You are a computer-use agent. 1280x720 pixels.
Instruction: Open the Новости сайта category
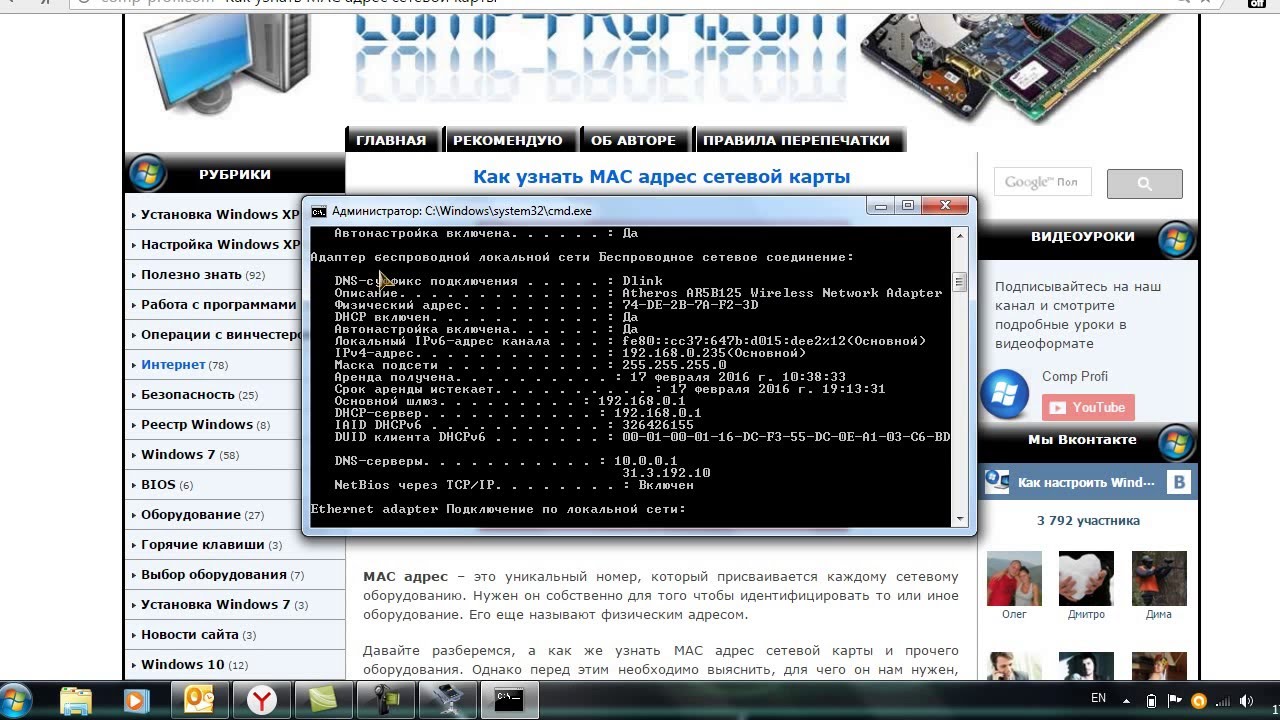point(190,634)
